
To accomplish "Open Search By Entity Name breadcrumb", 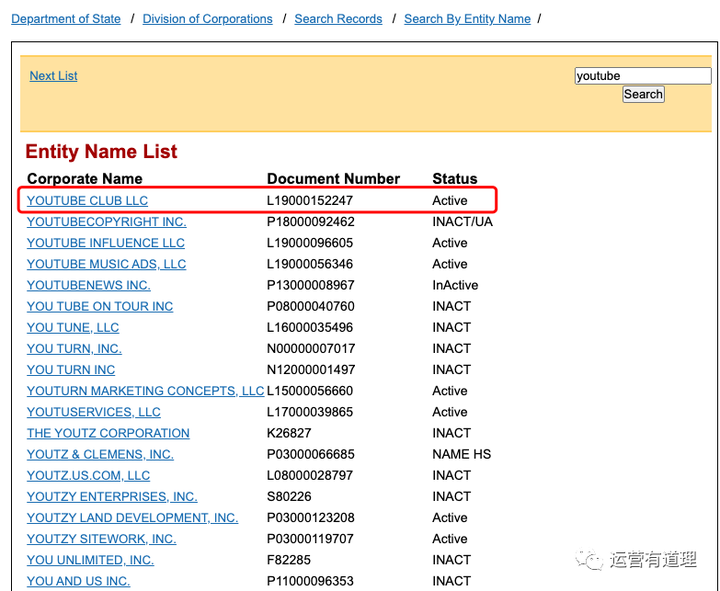I will [467, 19].
